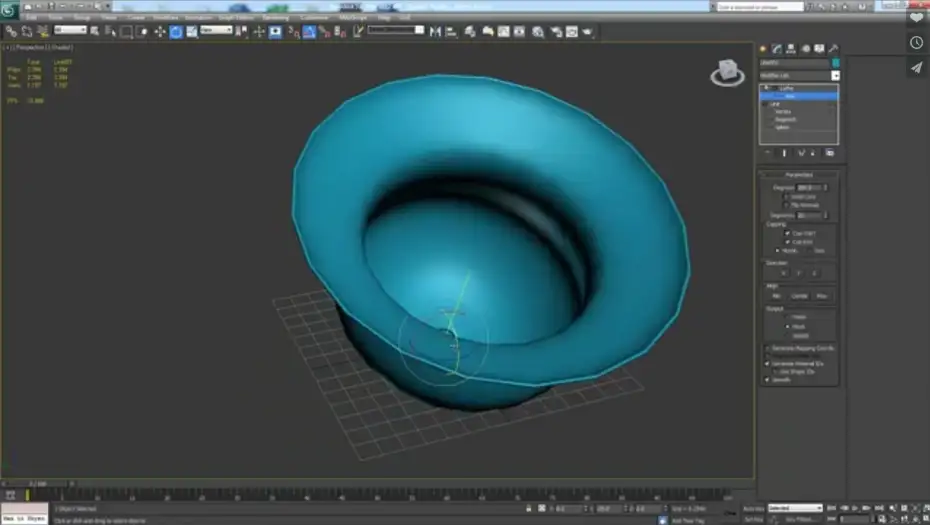Select the Select and Link tool
Screen dimensions: 930x525
pos(11,31)
